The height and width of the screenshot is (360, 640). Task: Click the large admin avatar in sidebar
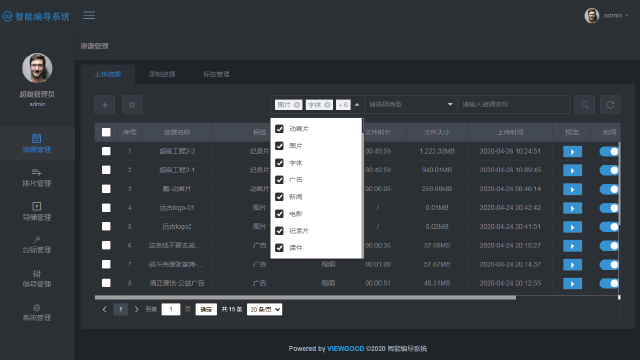pos(37,68)
